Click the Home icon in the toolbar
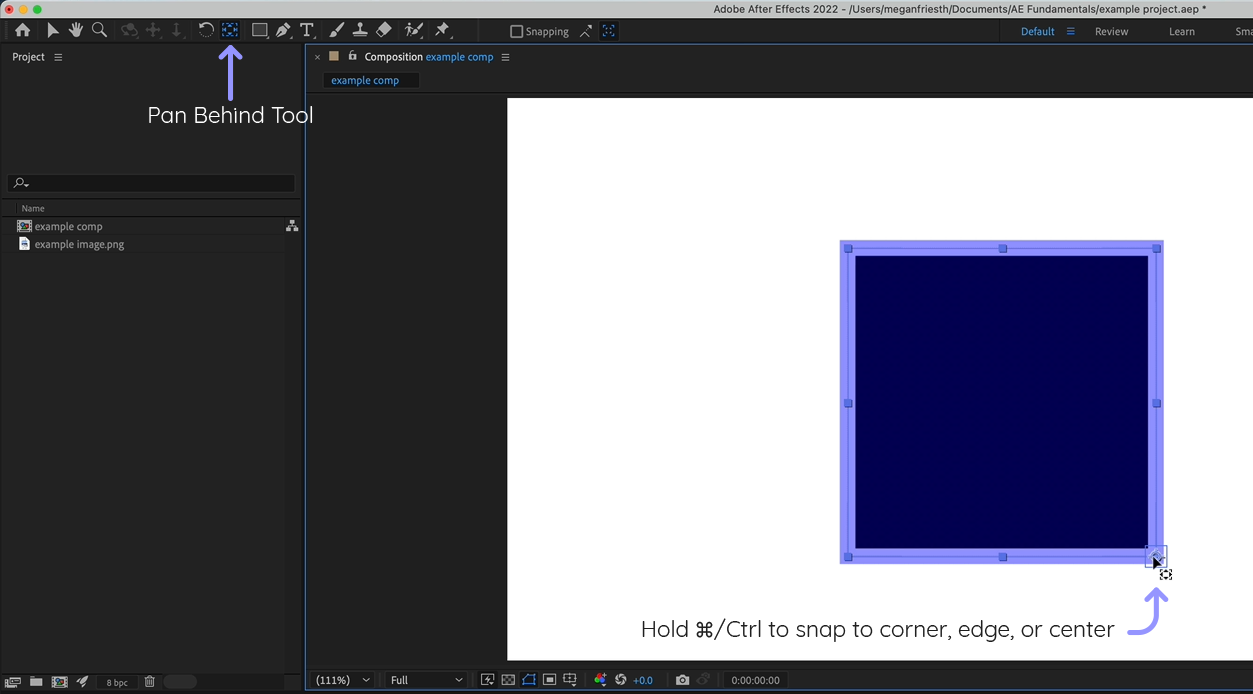Viewport: 1253px width, 694px height. (x=22, y=30)
